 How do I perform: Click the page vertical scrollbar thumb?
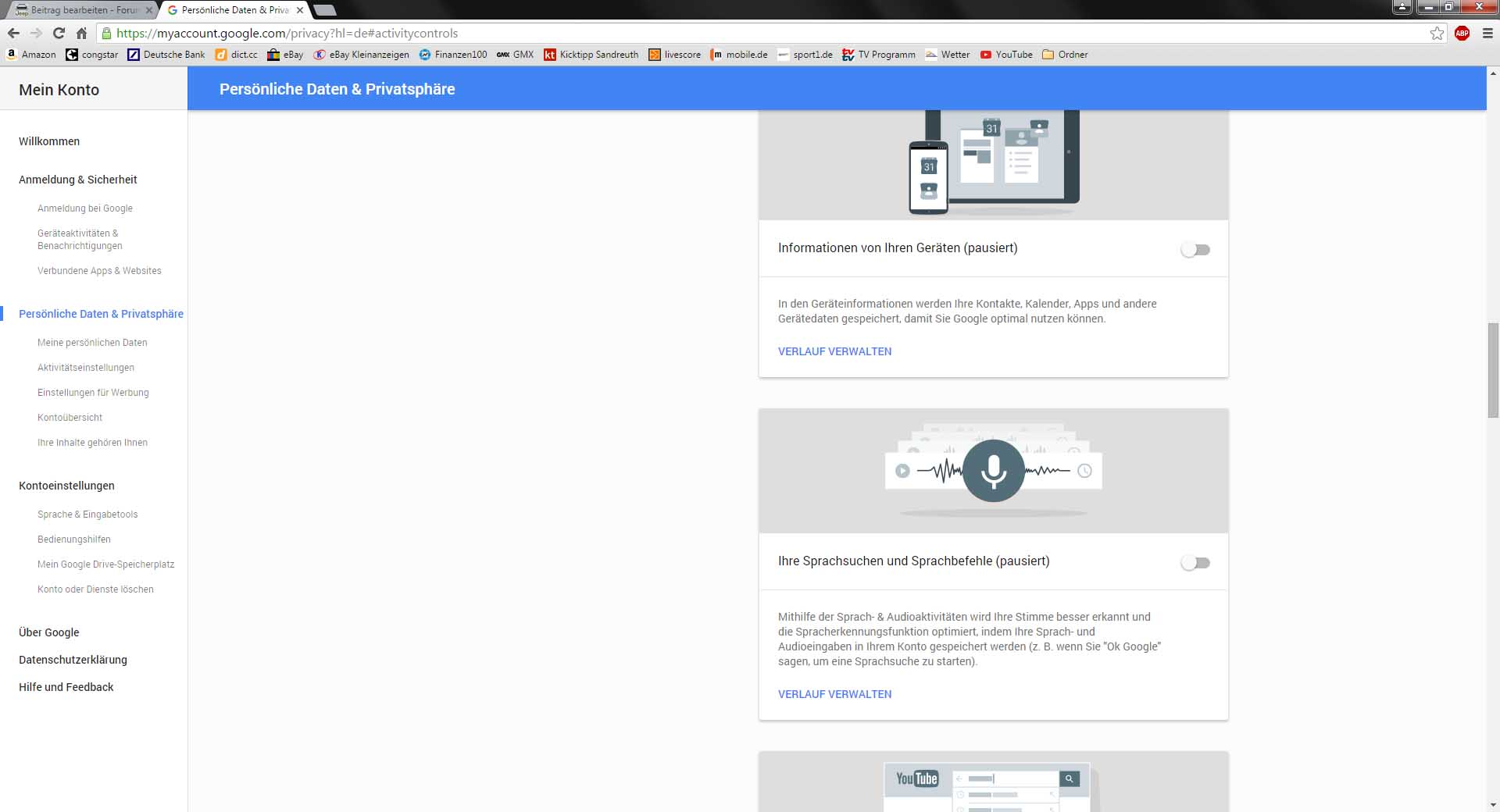[x=1493, y=371]
